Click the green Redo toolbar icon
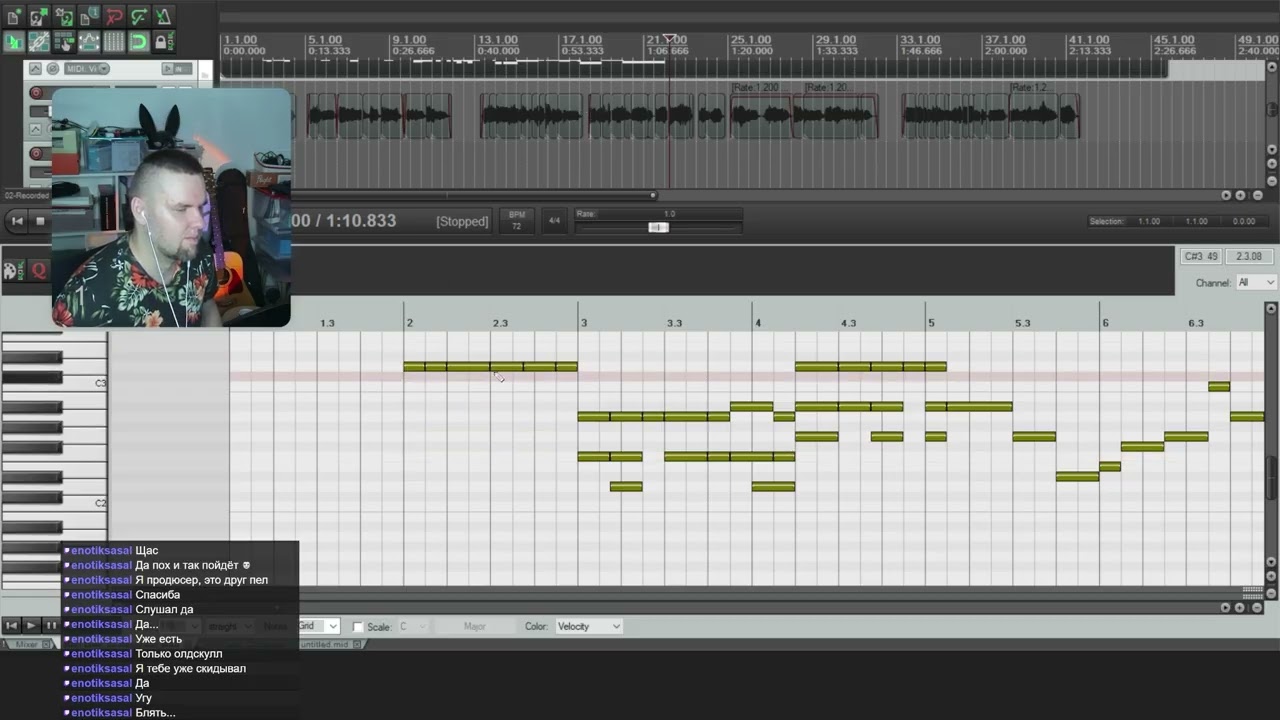This screenshot has height=720, width=1280. point(139,16)
